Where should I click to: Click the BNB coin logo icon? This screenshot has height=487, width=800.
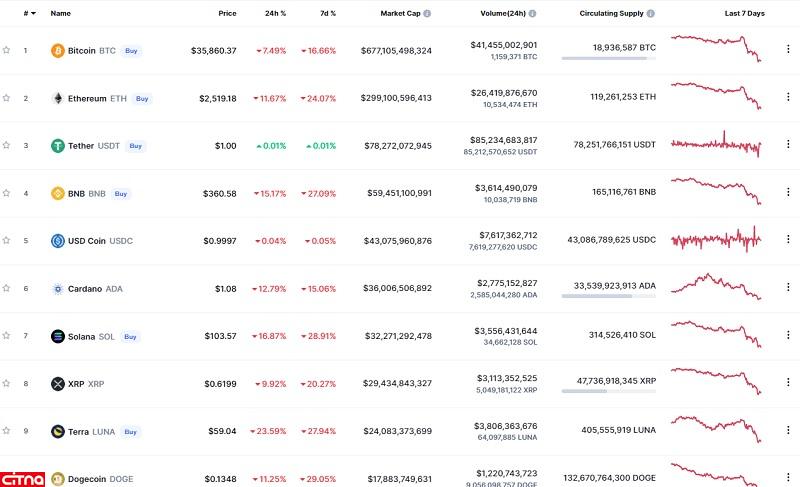[x=57, y=194]
